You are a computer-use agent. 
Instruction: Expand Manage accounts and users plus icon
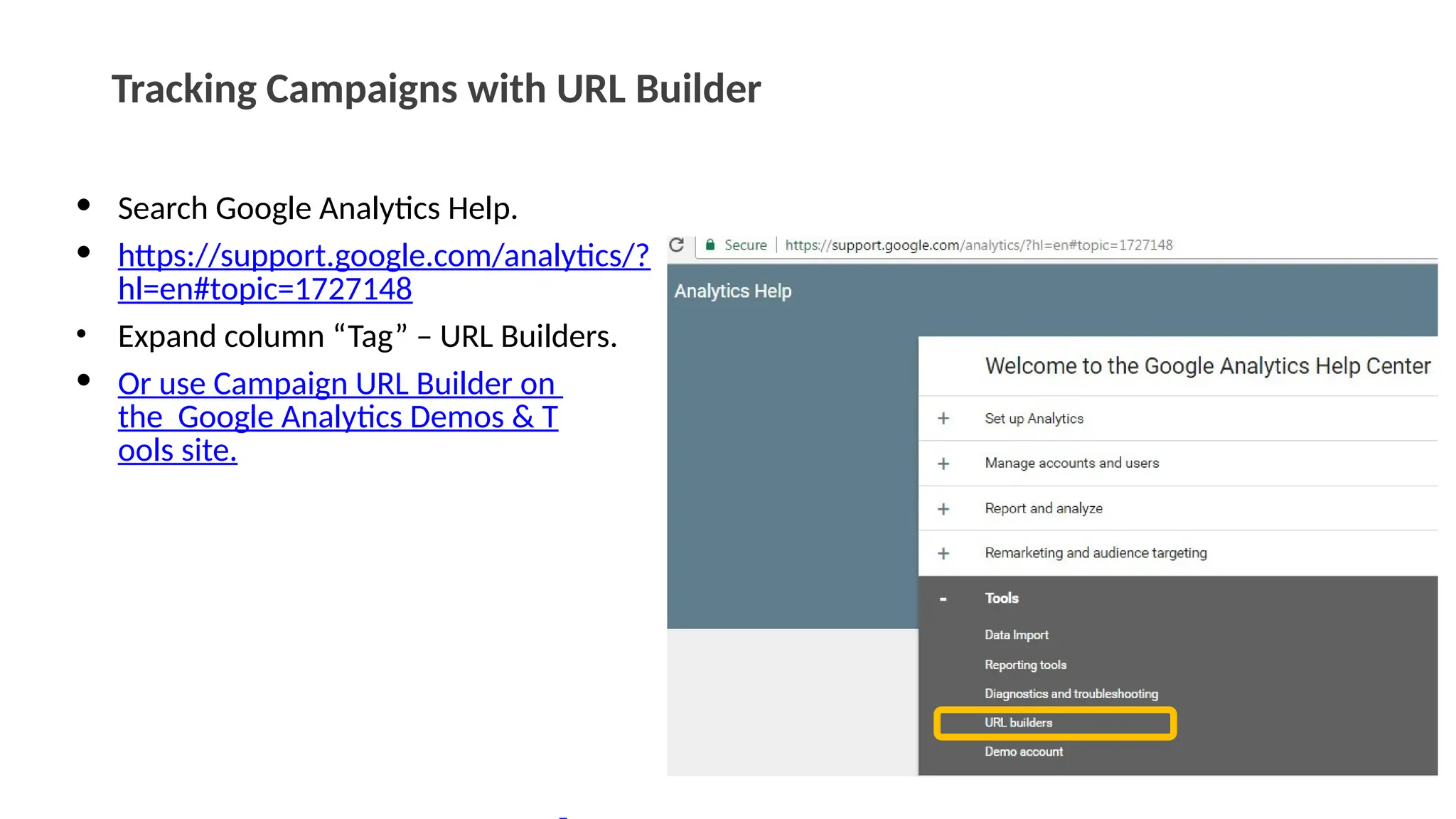[x=943, y=464]
